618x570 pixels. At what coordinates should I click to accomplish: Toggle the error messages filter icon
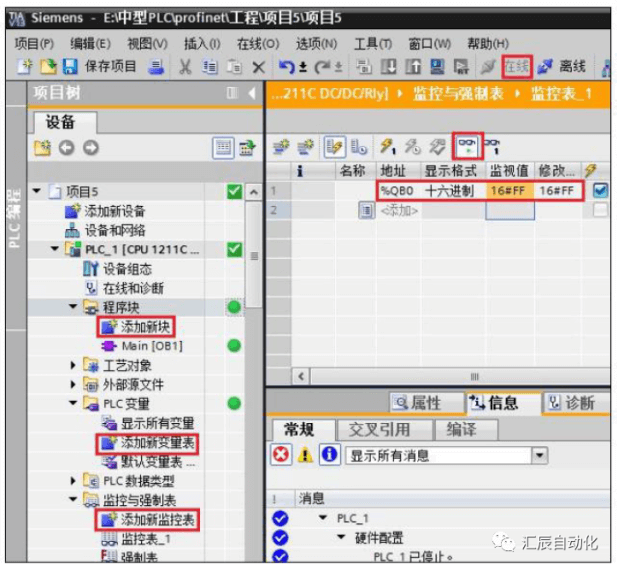pos(281,455)
